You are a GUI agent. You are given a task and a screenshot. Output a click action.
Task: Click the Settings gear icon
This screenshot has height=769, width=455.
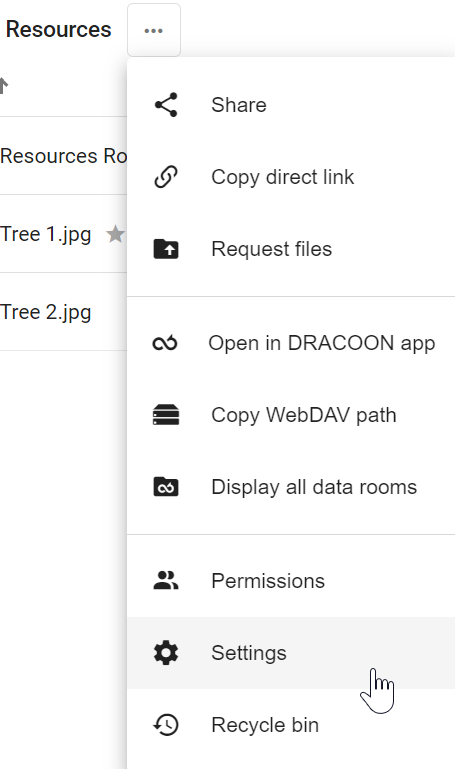(x=166, y=653)
